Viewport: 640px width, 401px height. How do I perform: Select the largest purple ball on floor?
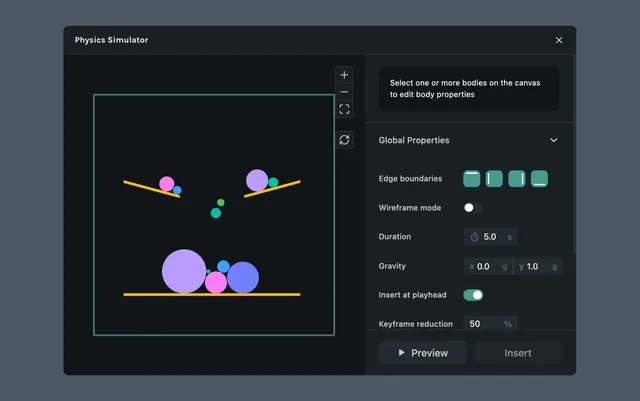184,271
